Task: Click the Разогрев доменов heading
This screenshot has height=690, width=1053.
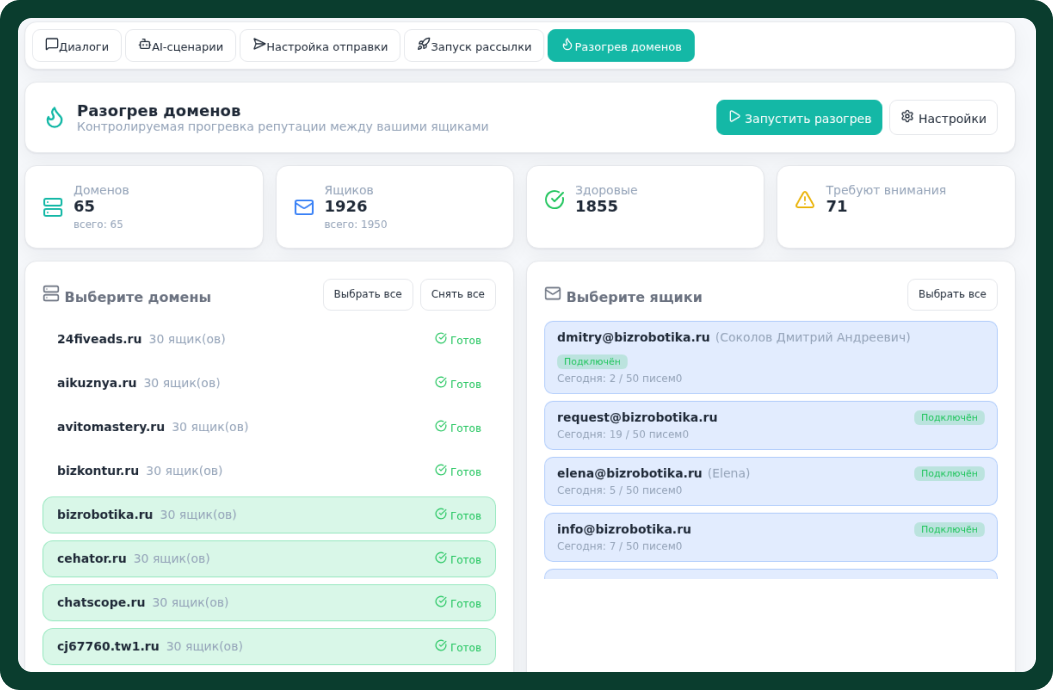Action: point(158,110)
